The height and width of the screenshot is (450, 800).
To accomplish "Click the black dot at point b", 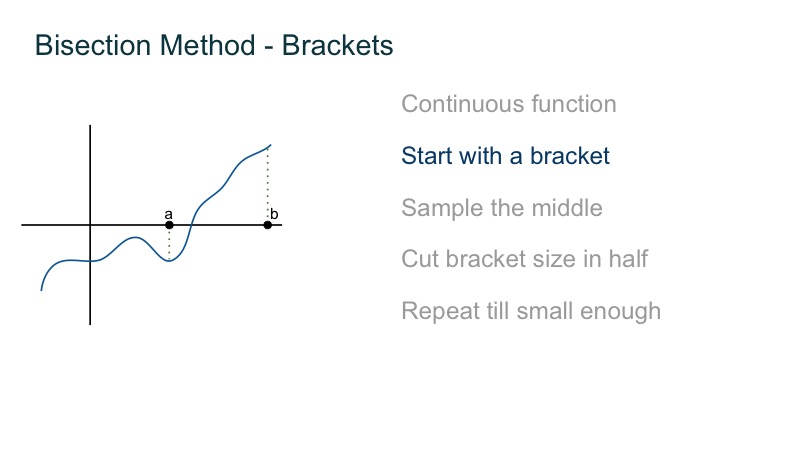I will 267,225.
